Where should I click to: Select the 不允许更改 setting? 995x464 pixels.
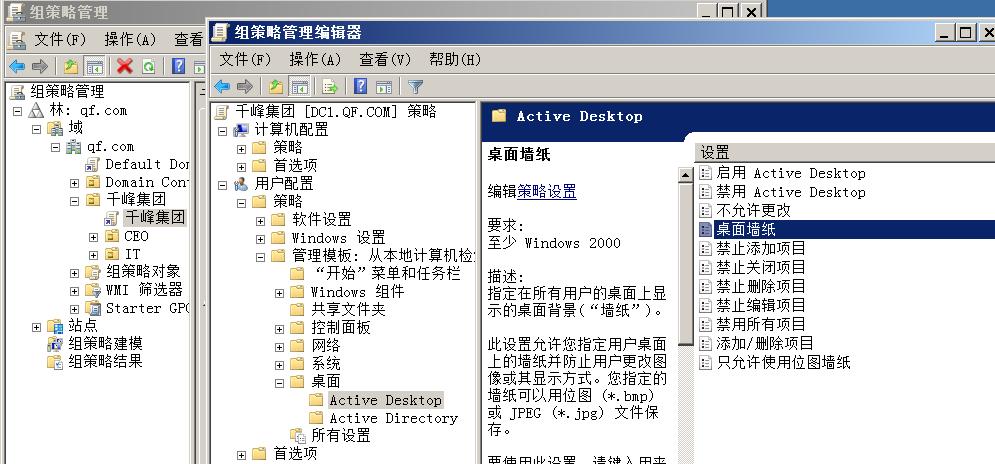[753, 210]
